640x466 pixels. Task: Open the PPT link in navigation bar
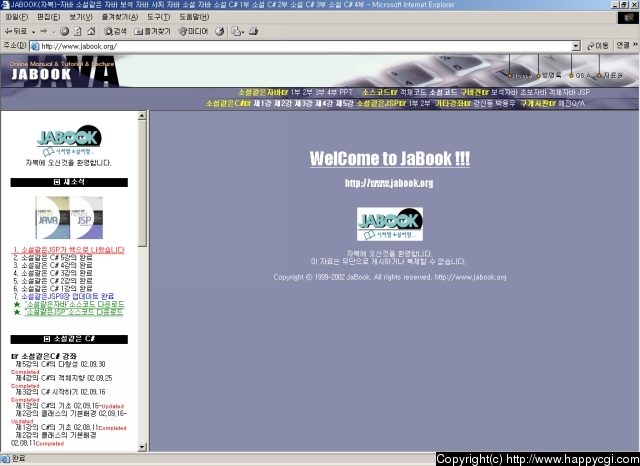click(x=346, y=92)
